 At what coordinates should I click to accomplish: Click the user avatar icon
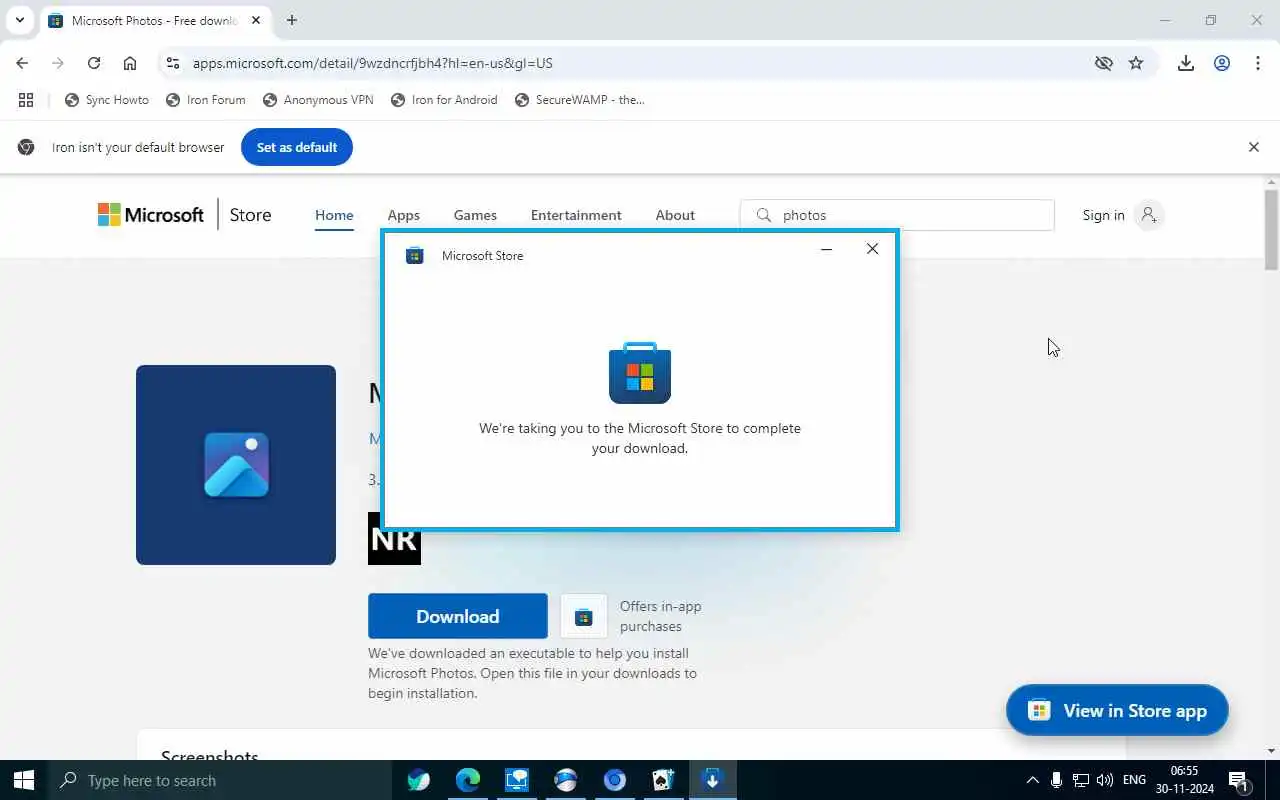[1149, 215]
